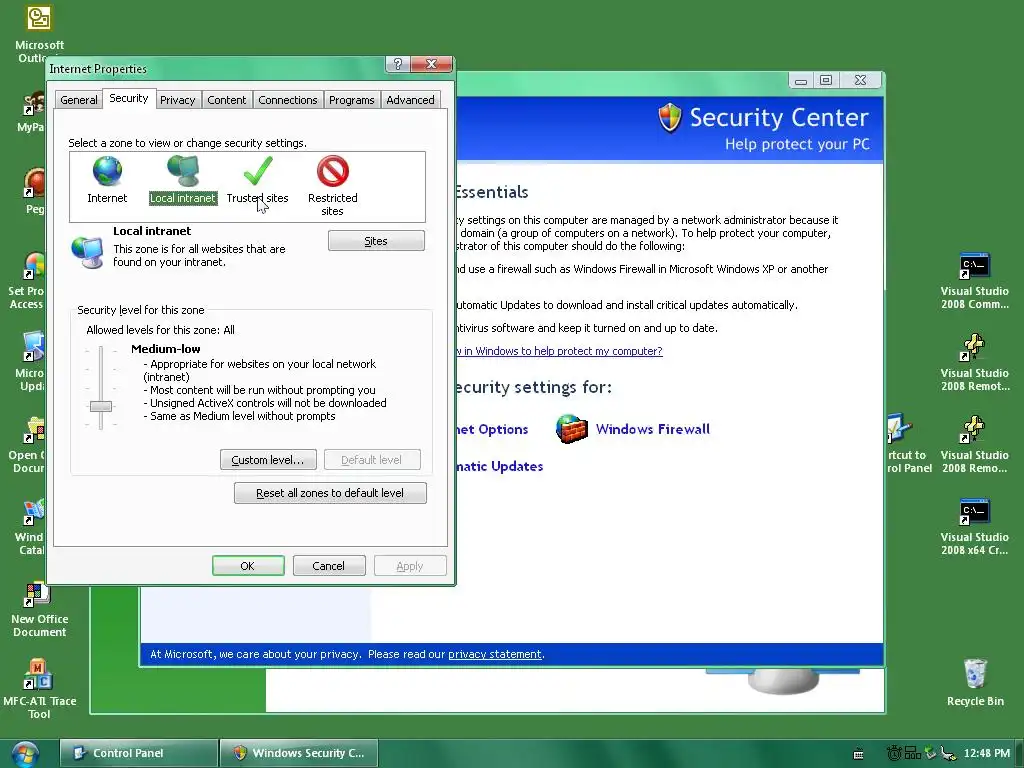The image size is (1024, 768).
Task: Open the Visual Studio 2008 Command Prompt shortcut
Action: [x=974, y=281]
